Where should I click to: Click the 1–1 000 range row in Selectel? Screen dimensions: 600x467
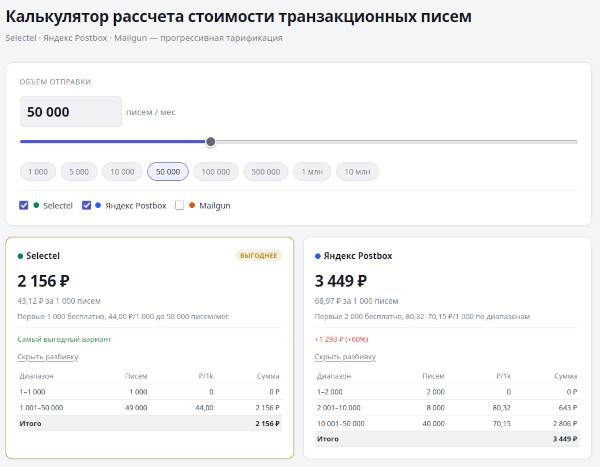click(150, 392)
